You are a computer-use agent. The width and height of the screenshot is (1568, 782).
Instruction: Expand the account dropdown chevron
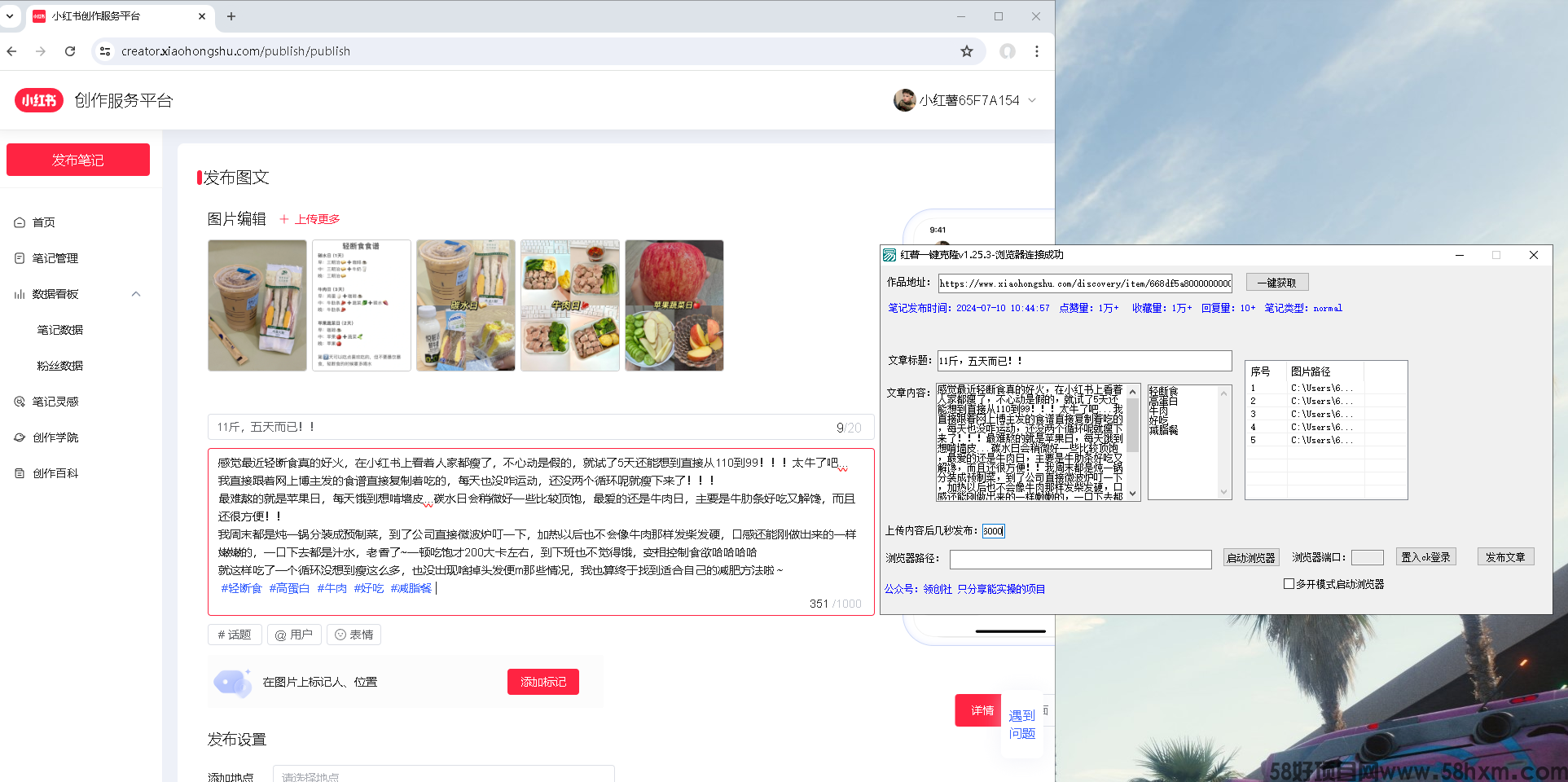[x=1032, y=100]
